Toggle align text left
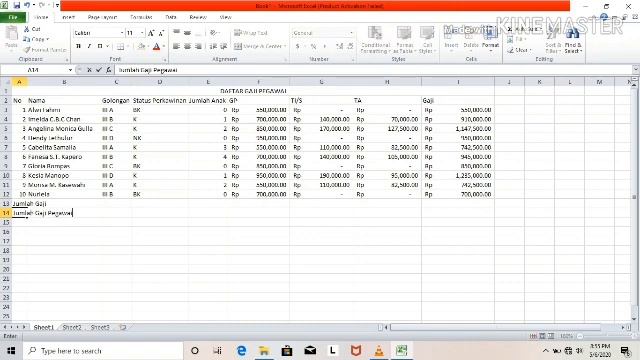640x360 pixels. point(176,47)
